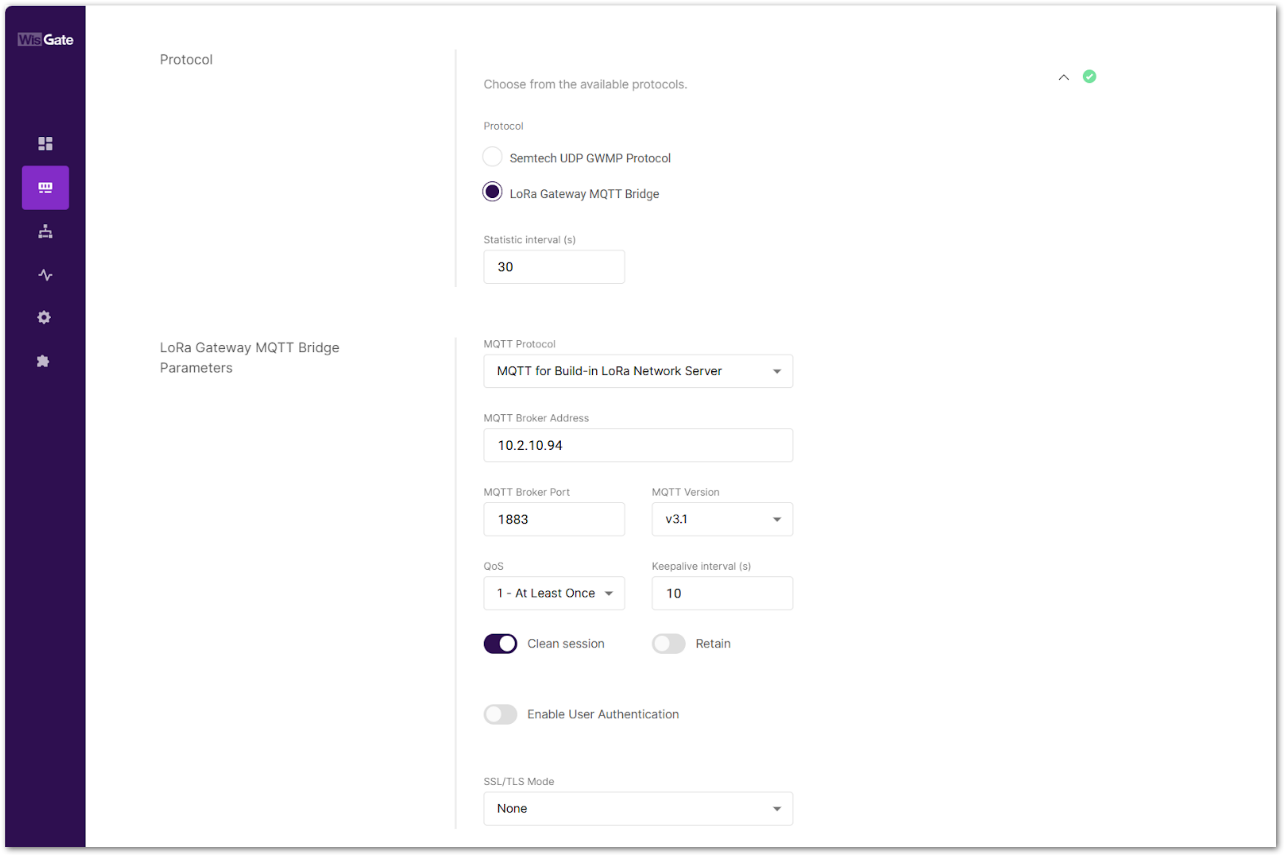Change the QoS dropdown value
The image size is (1285, 856).
tap(554, 593)
